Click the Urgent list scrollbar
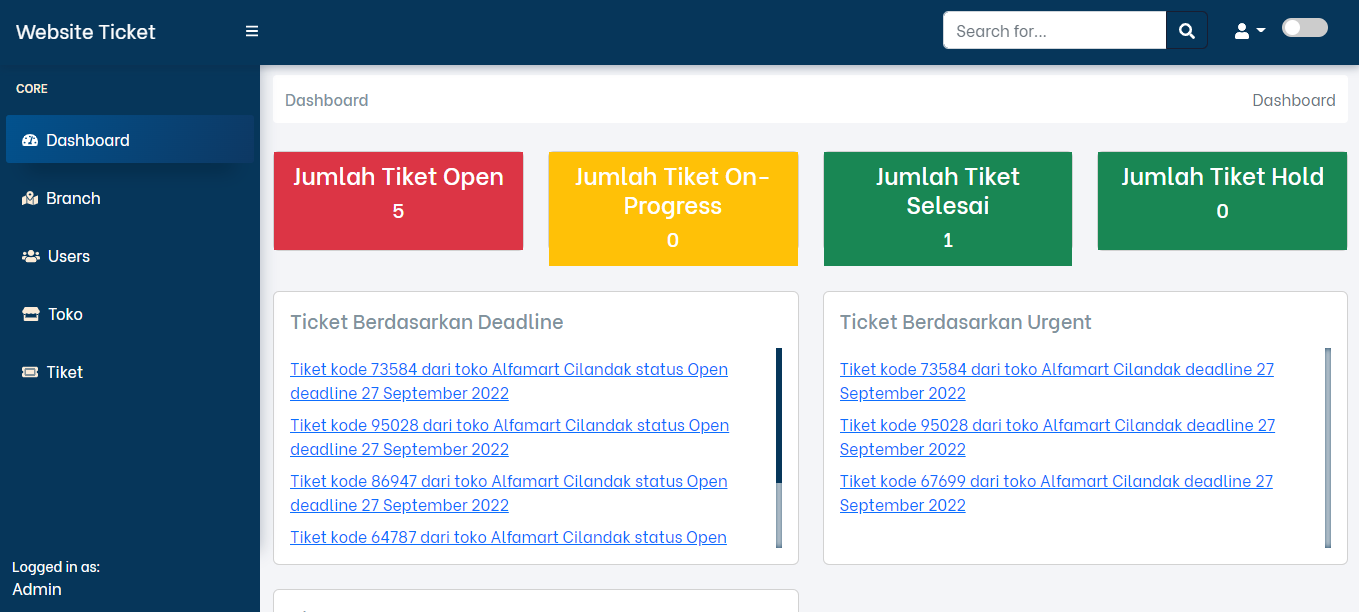The image size is (1359, 612). click(1328, 447)
